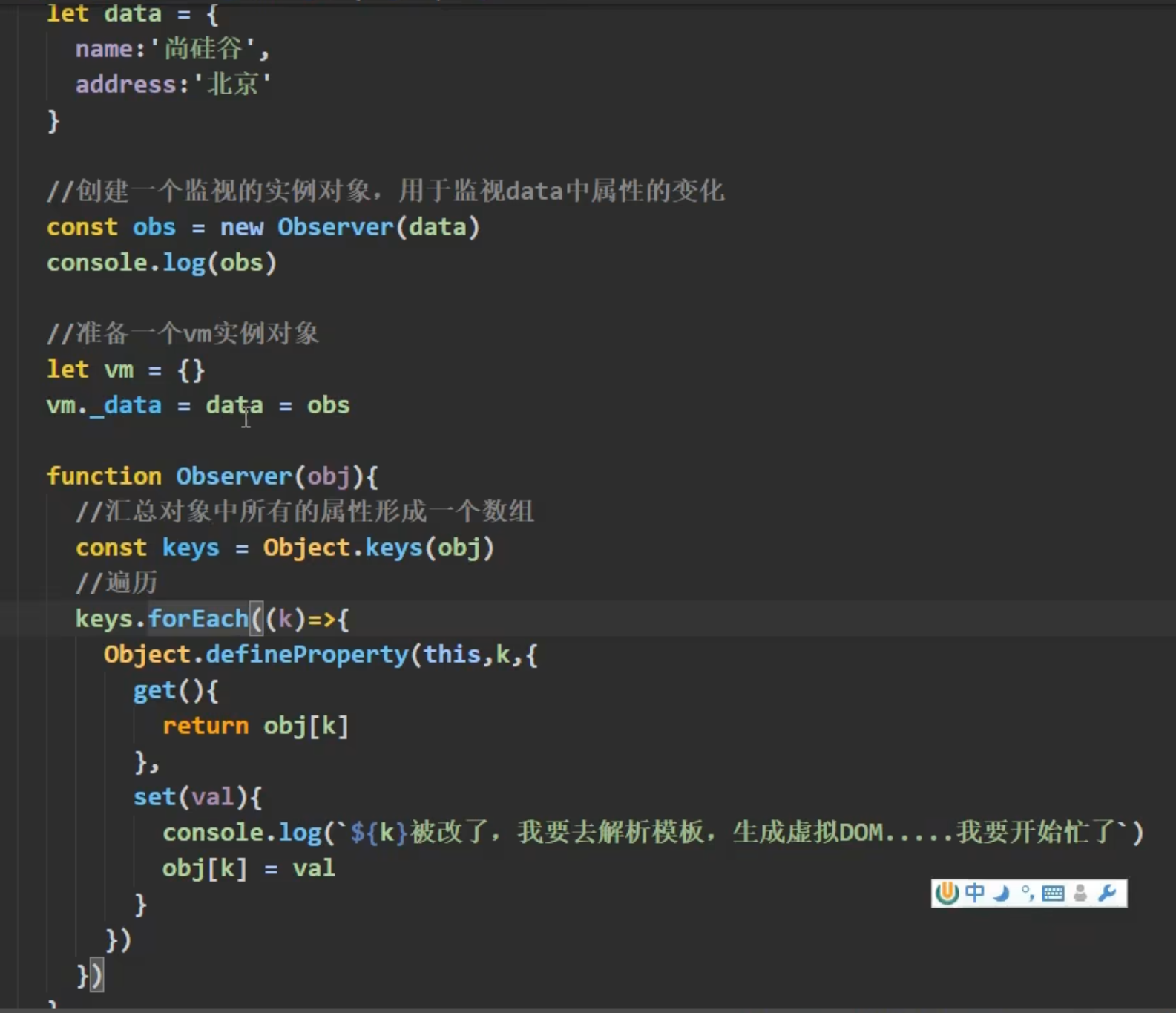The height and width of the screenshot is (1013, 1176).
Task: Toggle half/full-width with the moon icon
Action: (1002, 893)
